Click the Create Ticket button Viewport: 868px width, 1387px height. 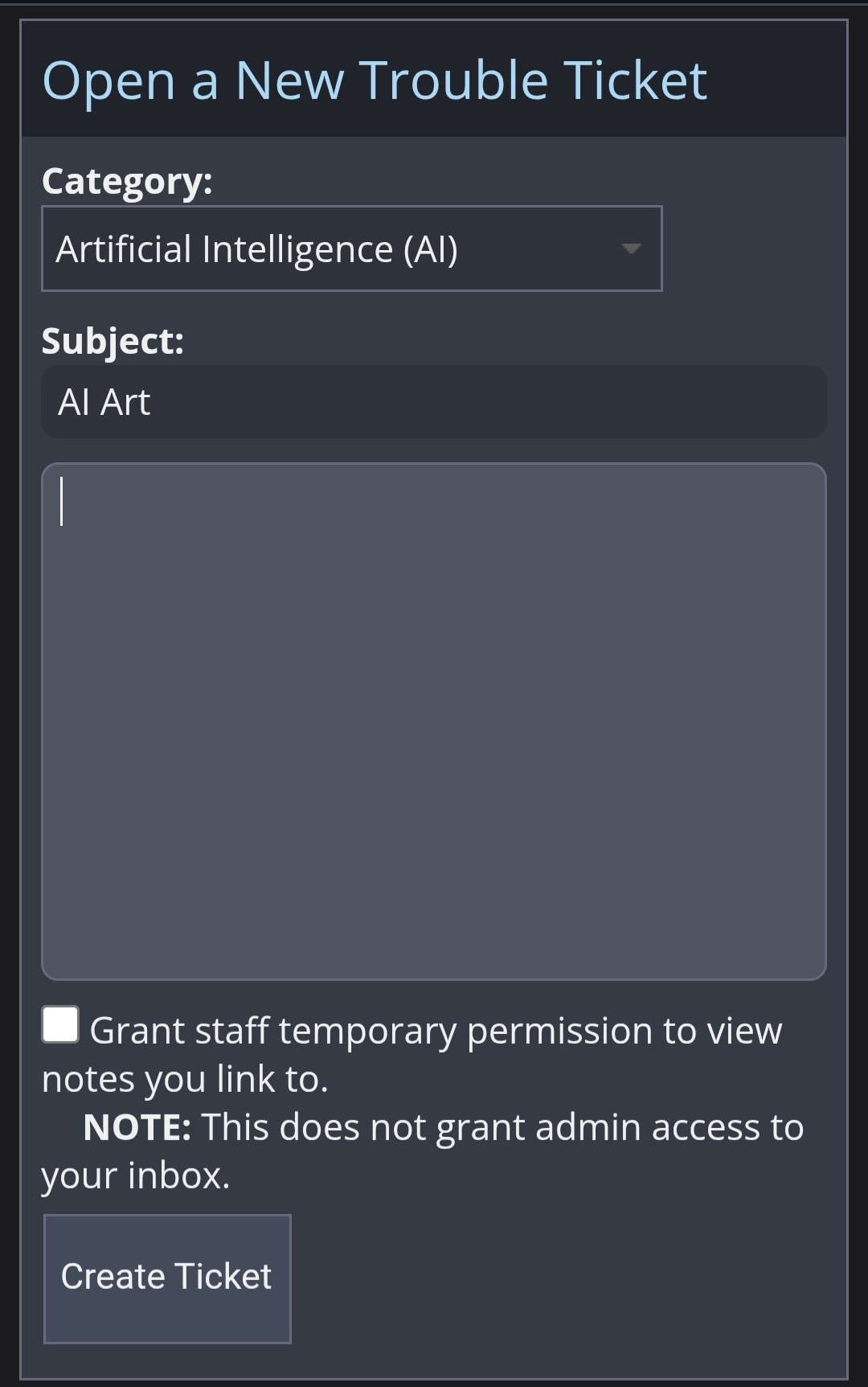point(167,1278)
